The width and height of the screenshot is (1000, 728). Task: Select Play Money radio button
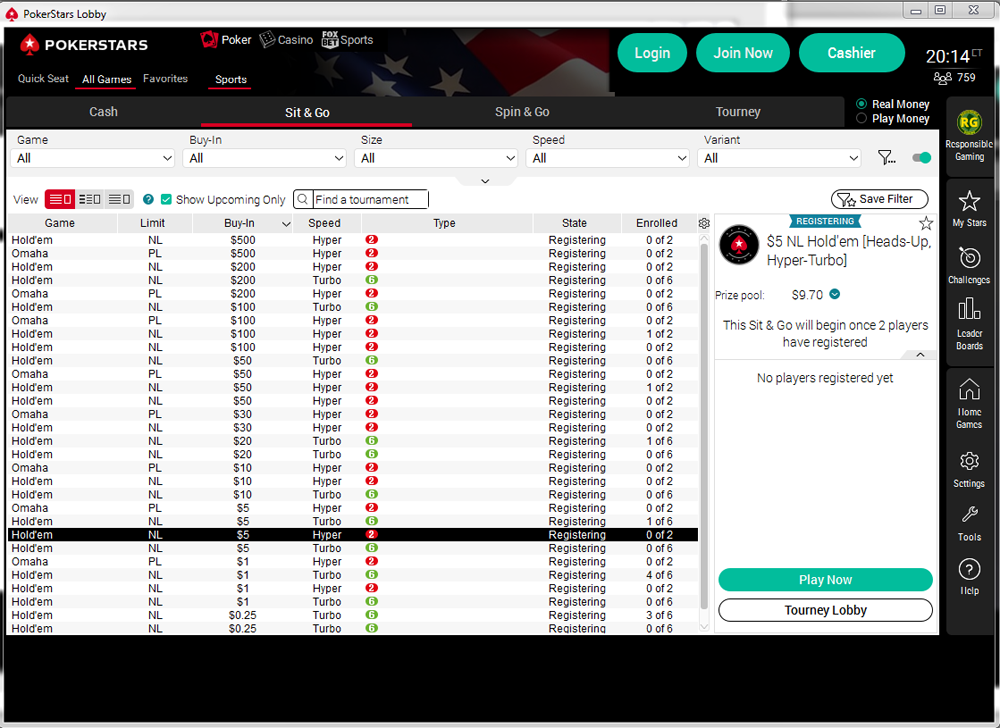862,119
